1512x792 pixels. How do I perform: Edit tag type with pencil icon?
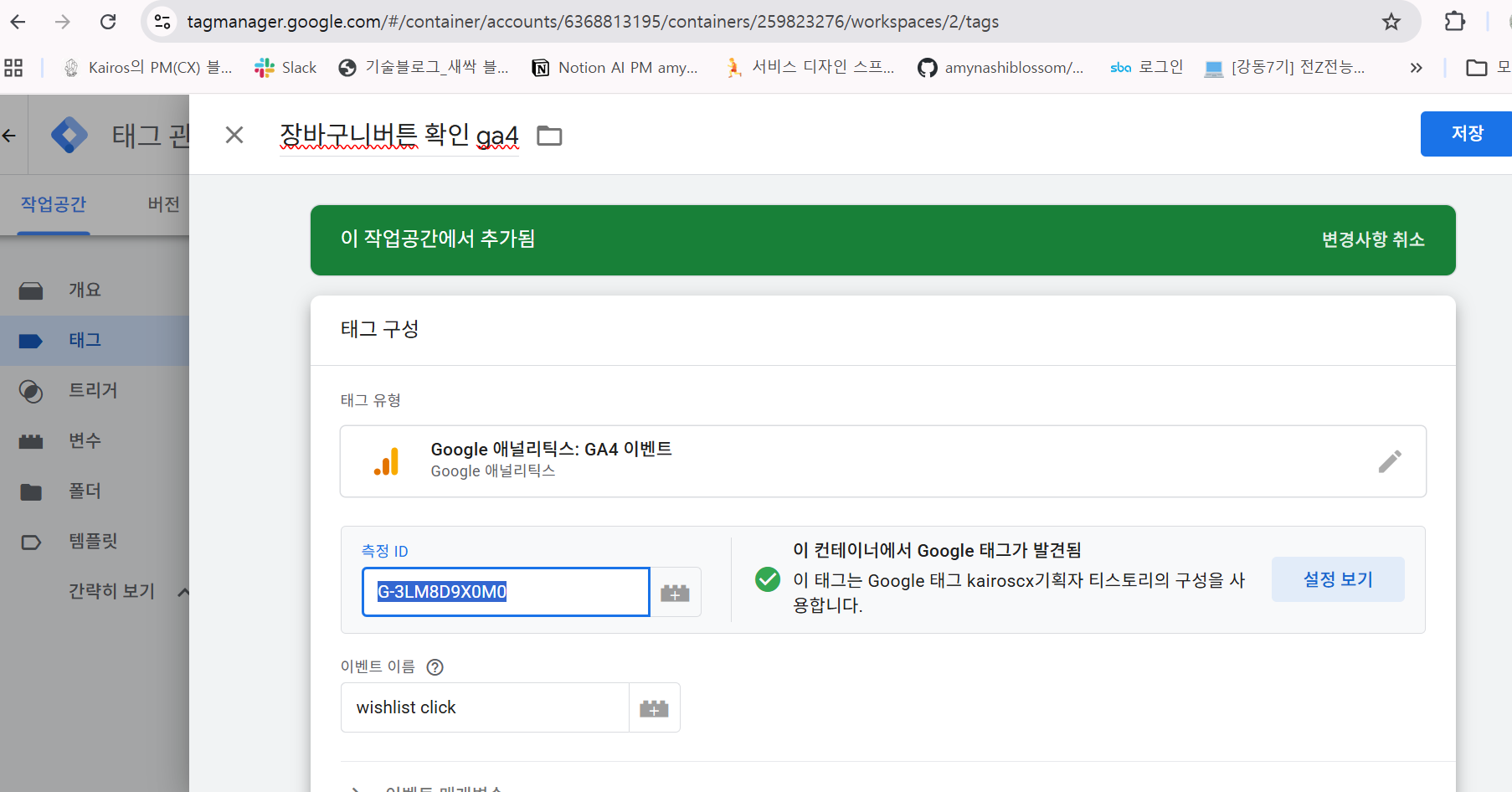tap(1390, 461)
